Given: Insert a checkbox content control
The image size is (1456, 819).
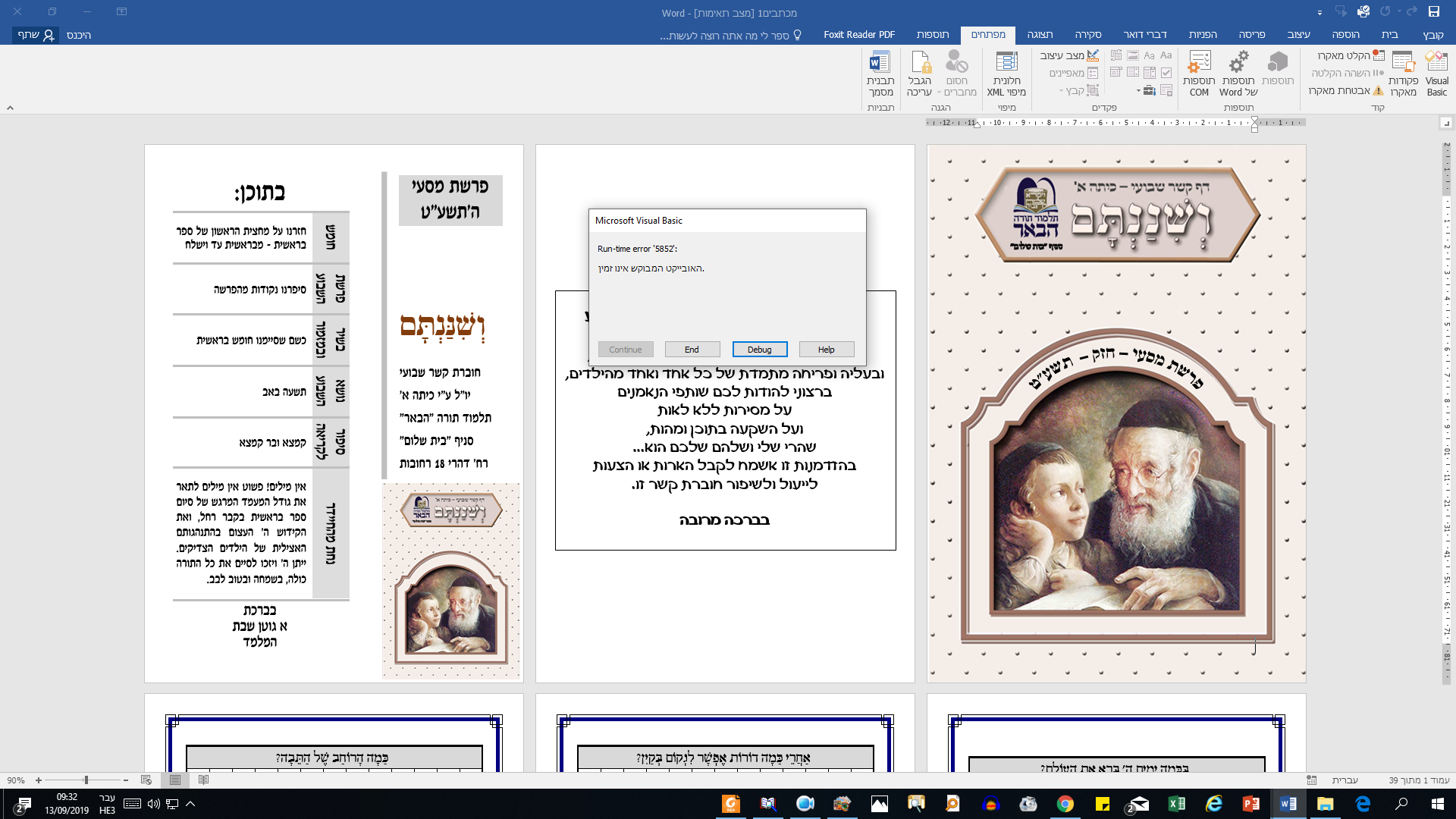Looking at the screenshot, I should click(1166, 73).
